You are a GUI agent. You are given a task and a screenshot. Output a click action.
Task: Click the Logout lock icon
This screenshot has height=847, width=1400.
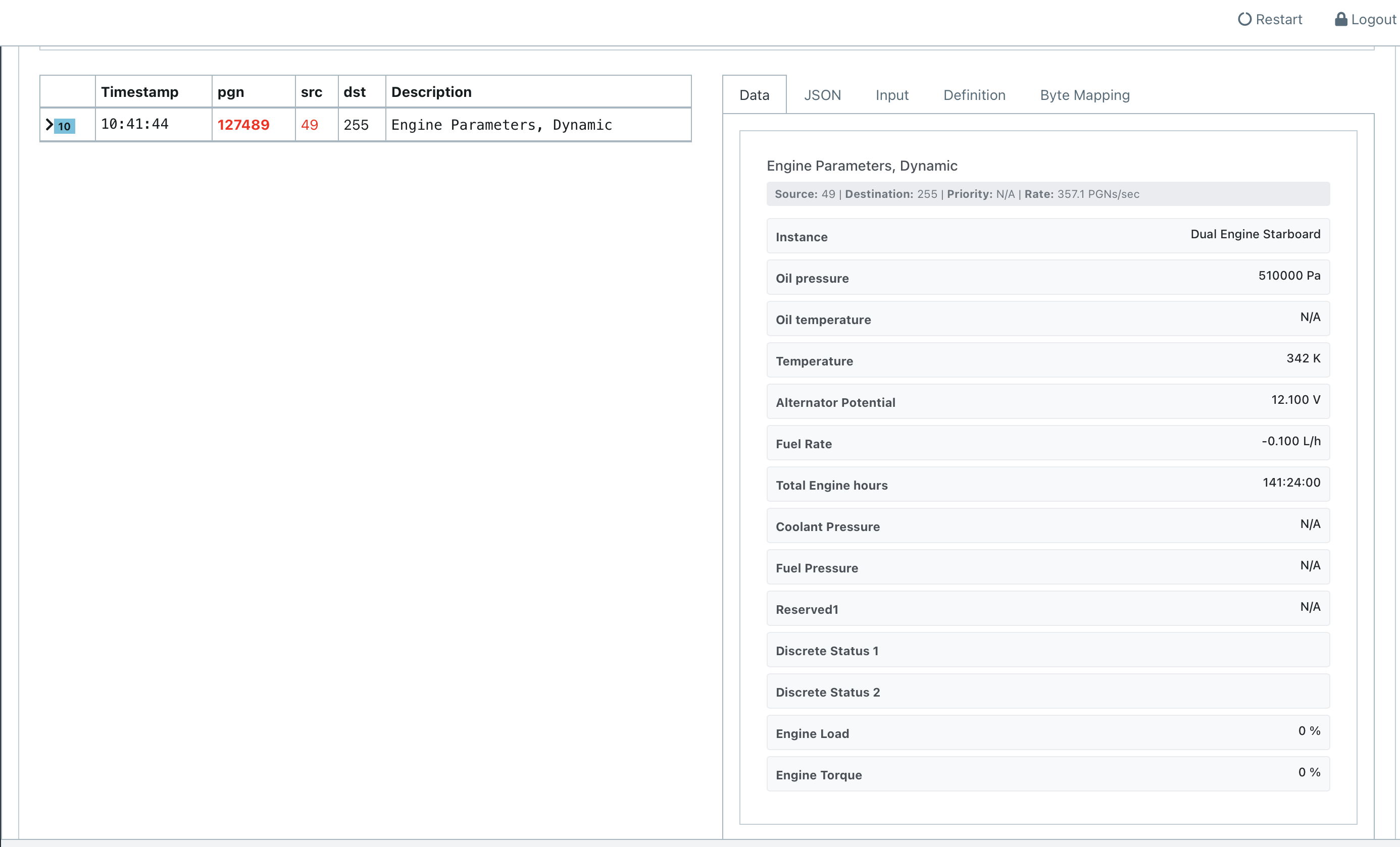[1340, 19]
